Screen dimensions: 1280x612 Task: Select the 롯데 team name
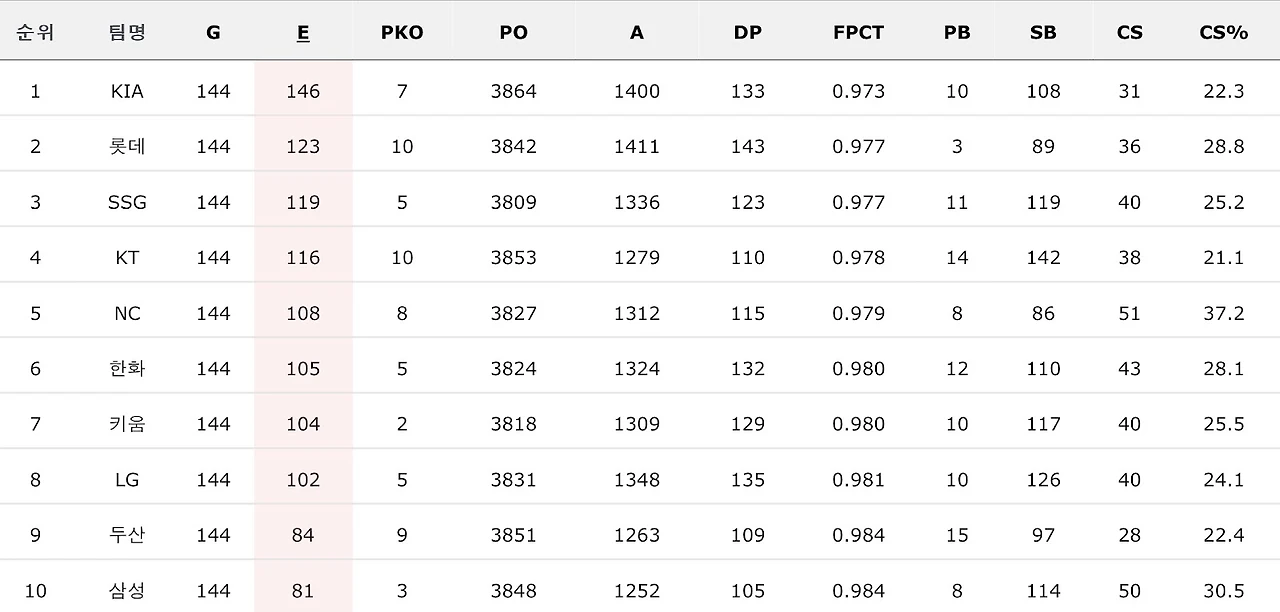127,146
